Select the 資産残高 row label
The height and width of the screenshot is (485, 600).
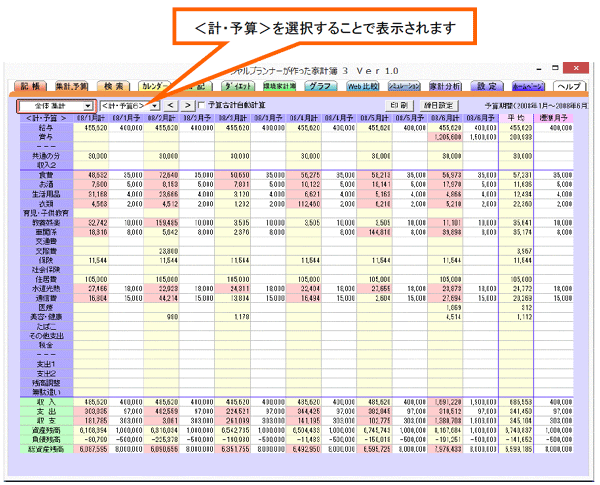pos(46,430)
